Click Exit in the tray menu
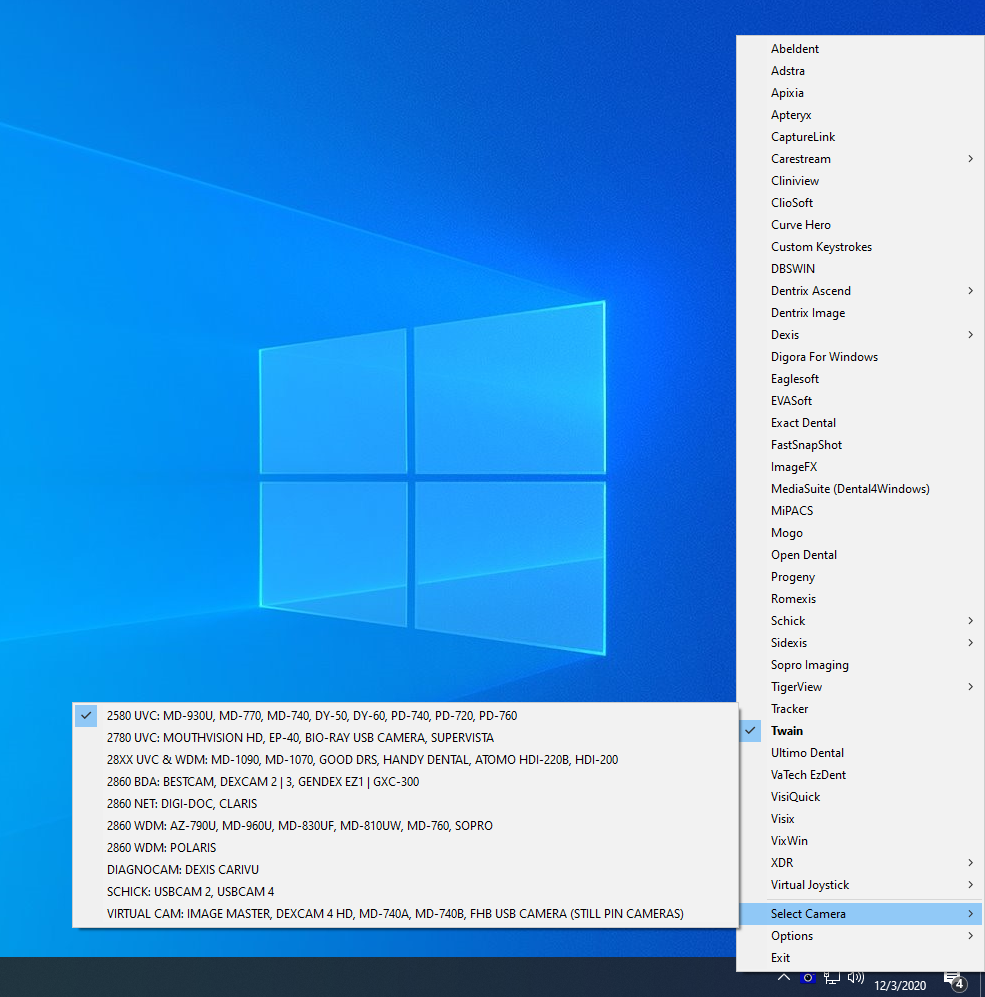 point(860,958)
